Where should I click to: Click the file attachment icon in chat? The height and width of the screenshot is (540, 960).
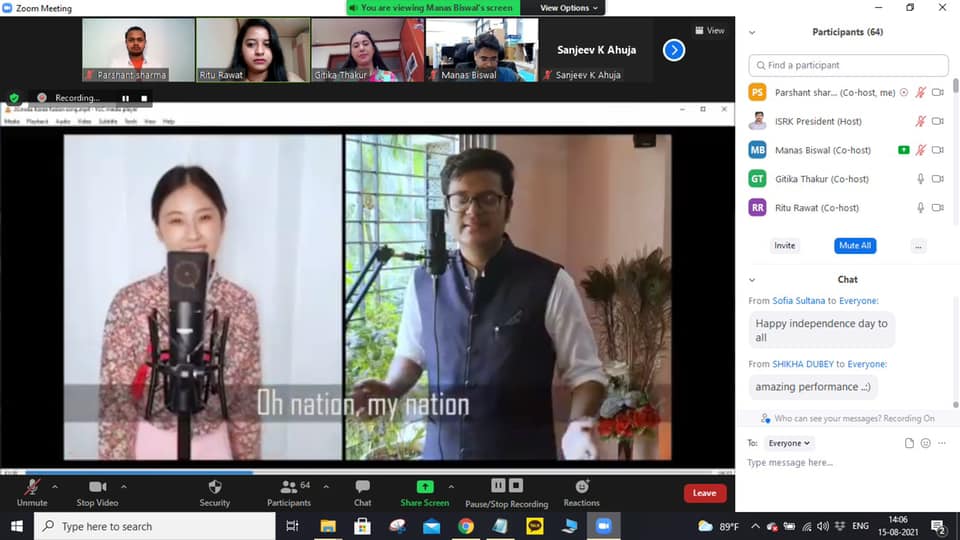click(909, 443)
